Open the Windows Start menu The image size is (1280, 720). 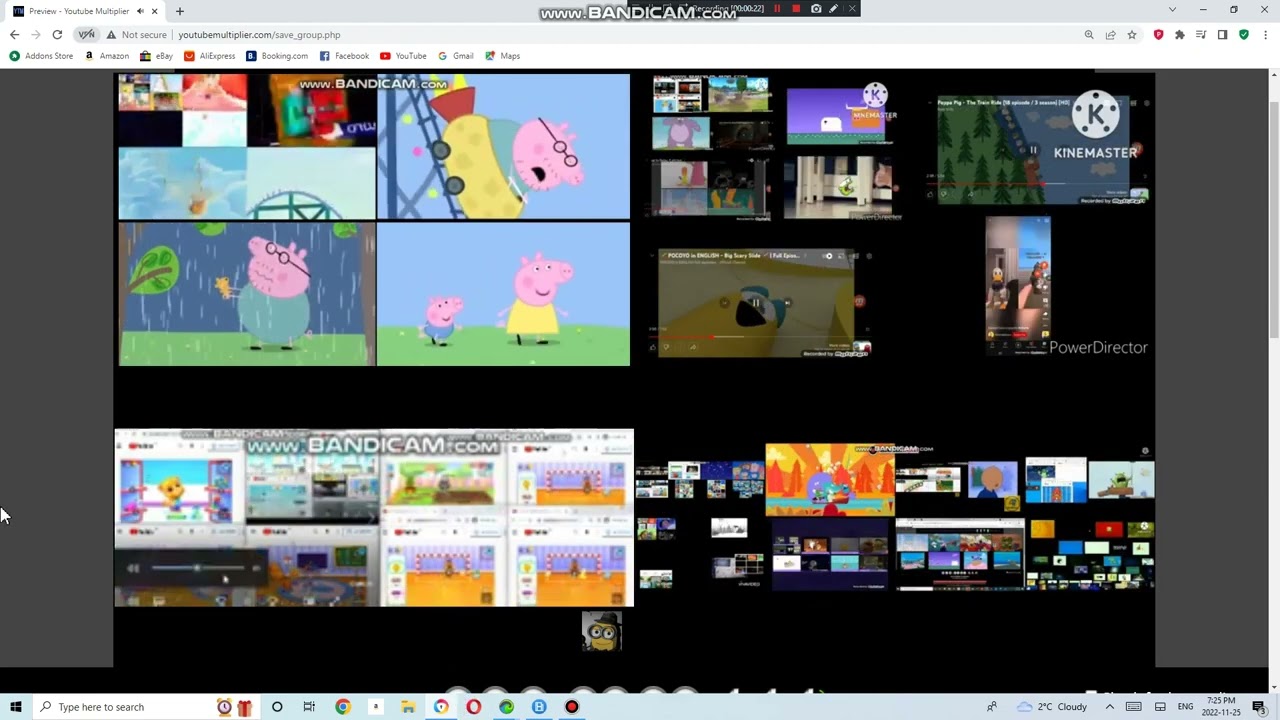pyautogui.click(x=15, y=707)
